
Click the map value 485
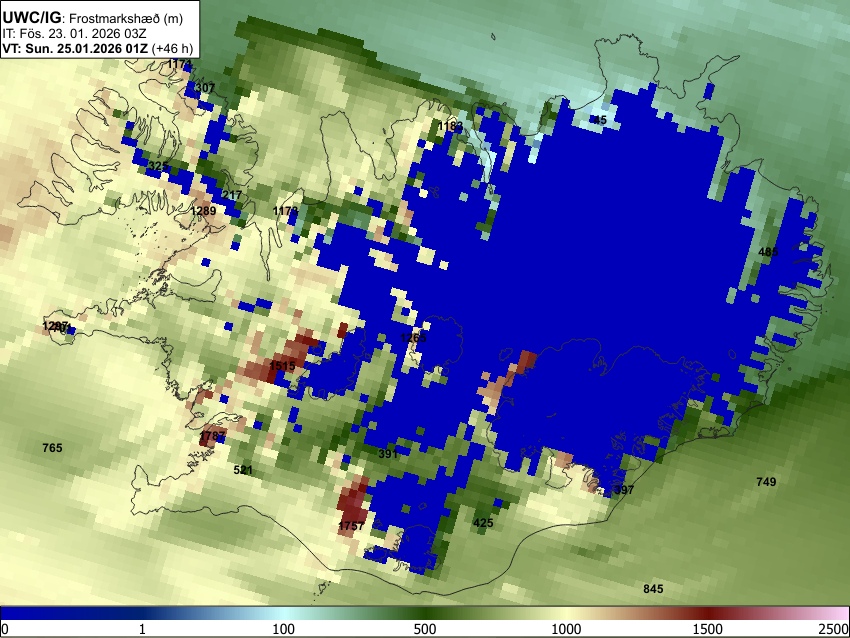coord(768,252)
